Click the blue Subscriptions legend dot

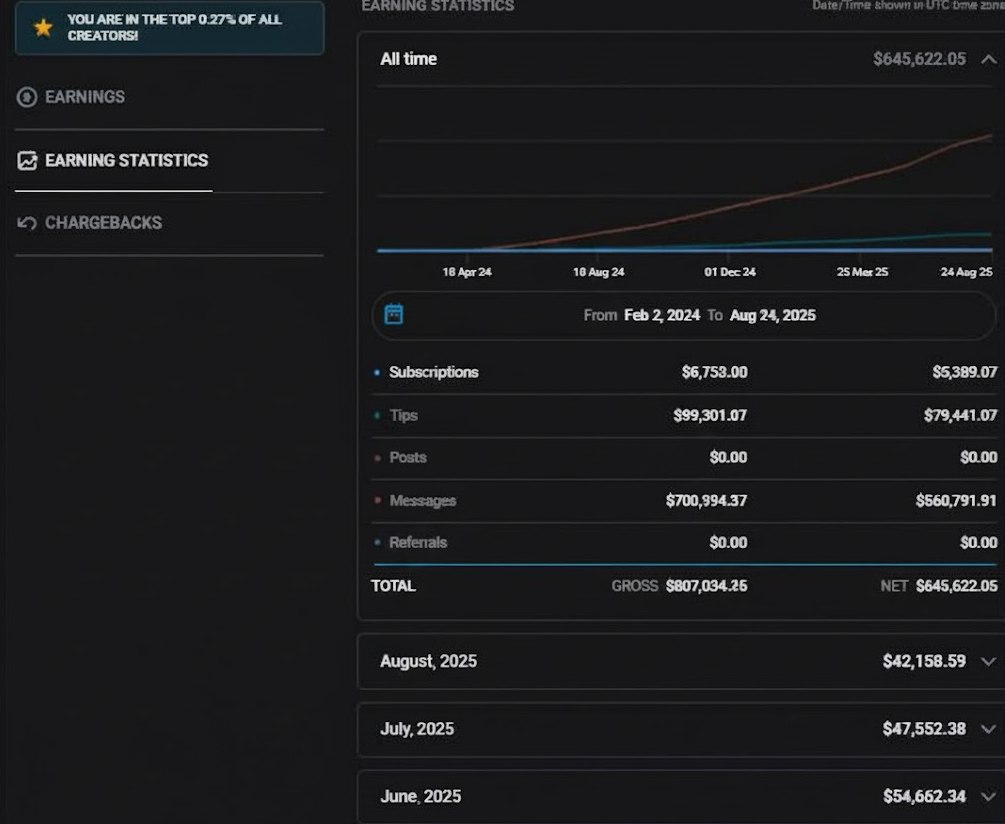coord(377,373)
